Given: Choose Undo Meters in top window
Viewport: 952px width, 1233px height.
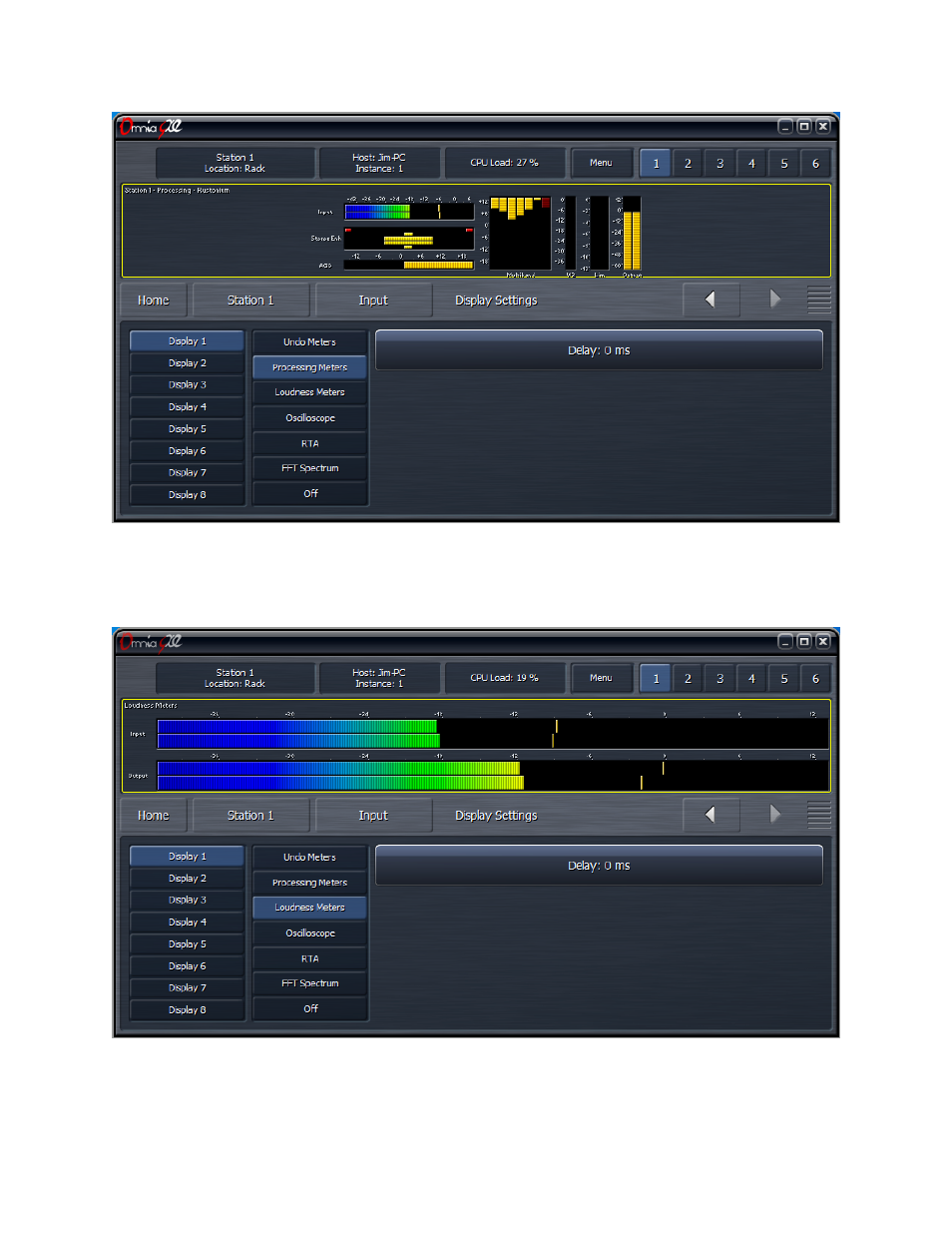Looking at the screenshot, I should click(310, 342).
